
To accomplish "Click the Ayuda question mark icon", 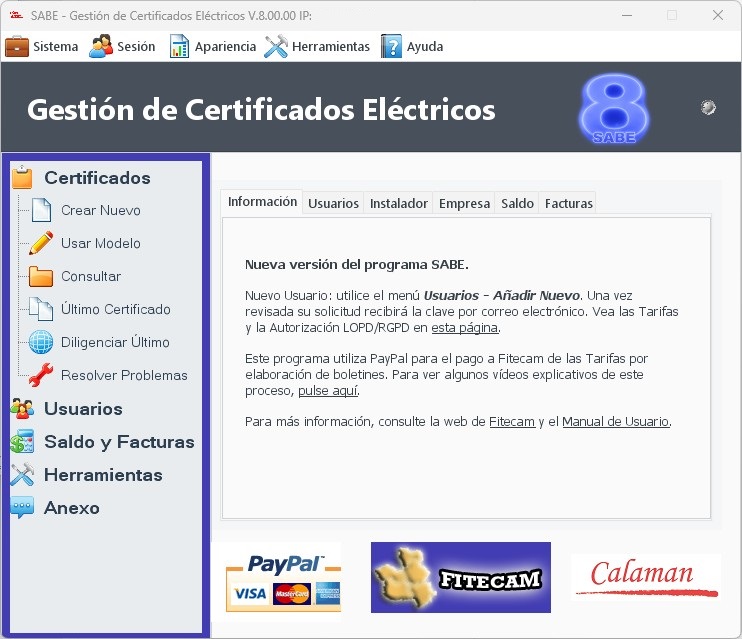I will (x=391, y=46).
